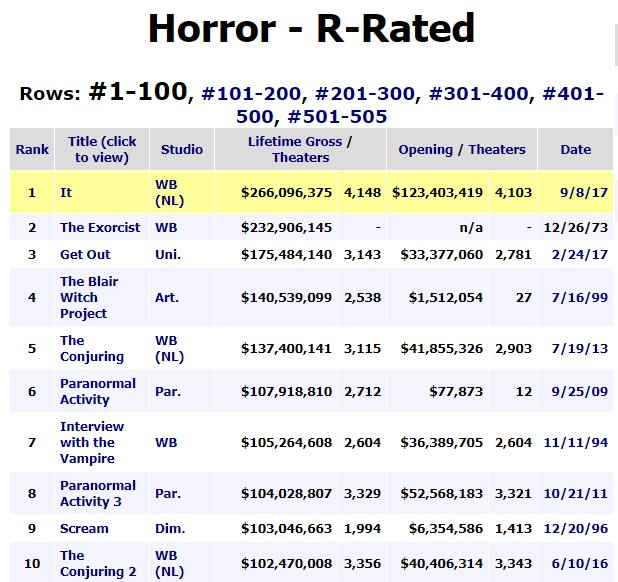The height and width of the screenshot is (582, 618).
Task: Open 'The Blair Witch Project' page
Action: tap(89, 297)
